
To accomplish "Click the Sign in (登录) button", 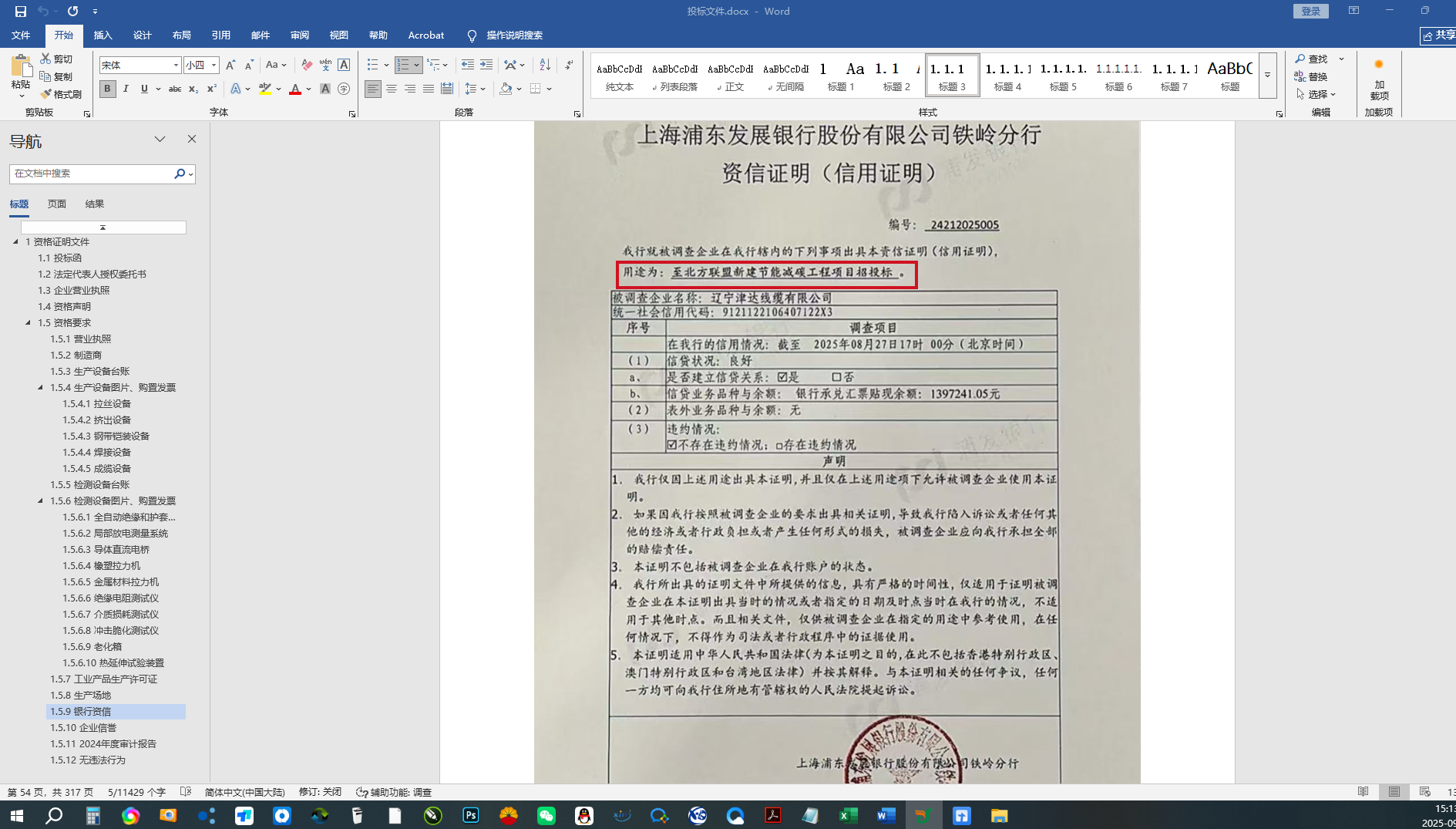I will click(1311, 11).
